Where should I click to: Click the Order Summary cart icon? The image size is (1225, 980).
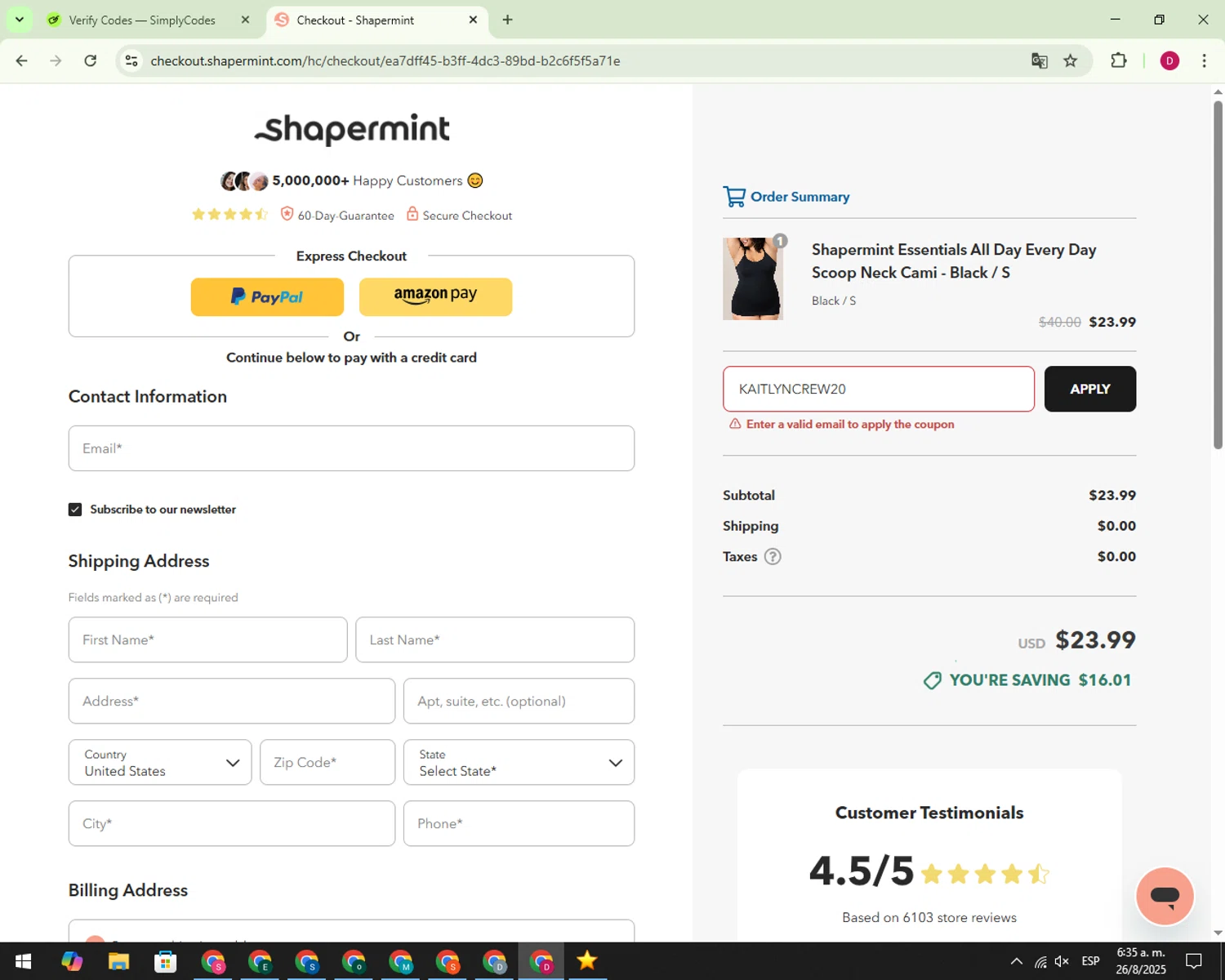(734, 197)
